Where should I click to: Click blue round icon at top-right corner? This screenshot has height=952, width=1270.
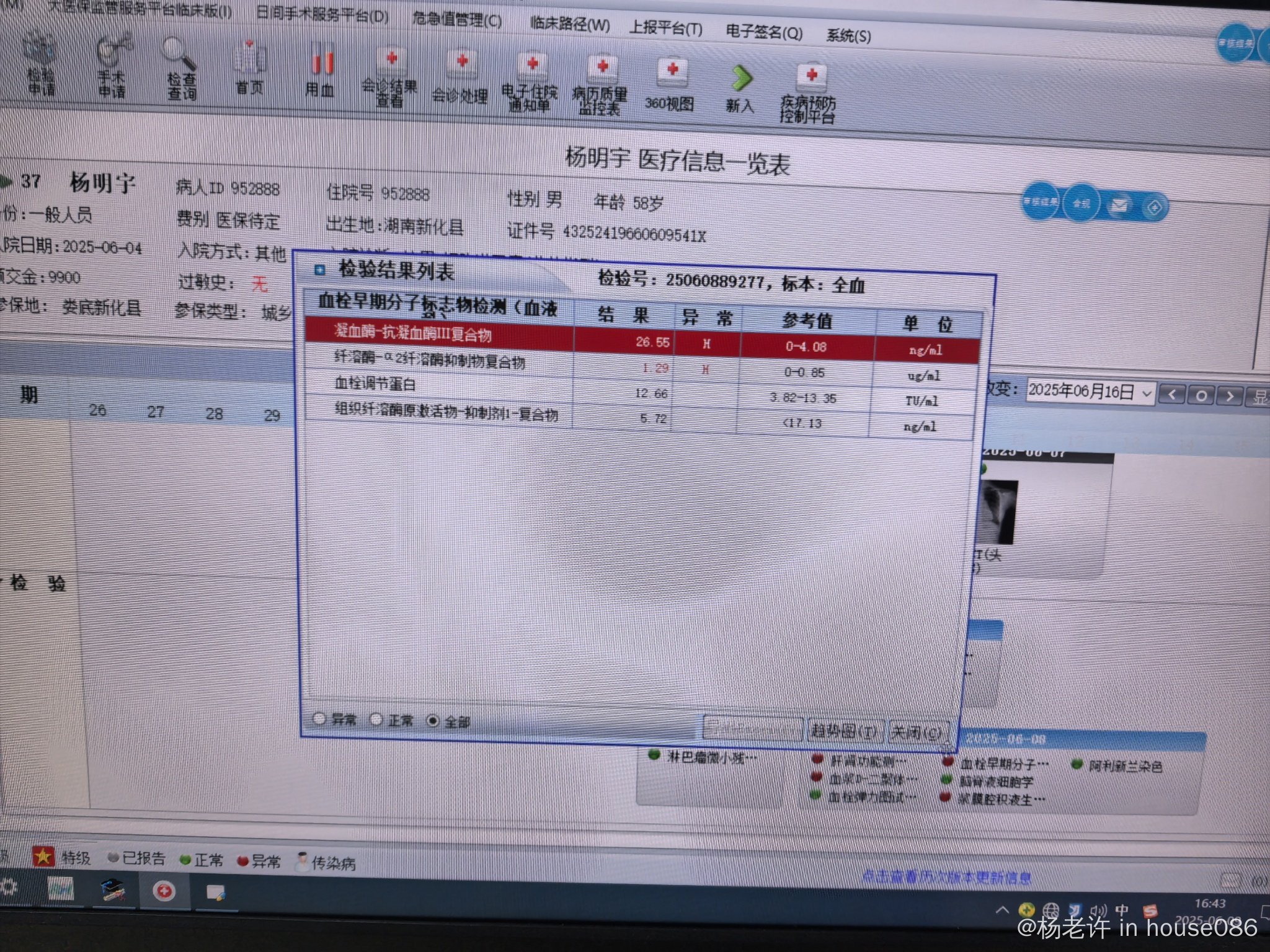tap(1235, 43)
